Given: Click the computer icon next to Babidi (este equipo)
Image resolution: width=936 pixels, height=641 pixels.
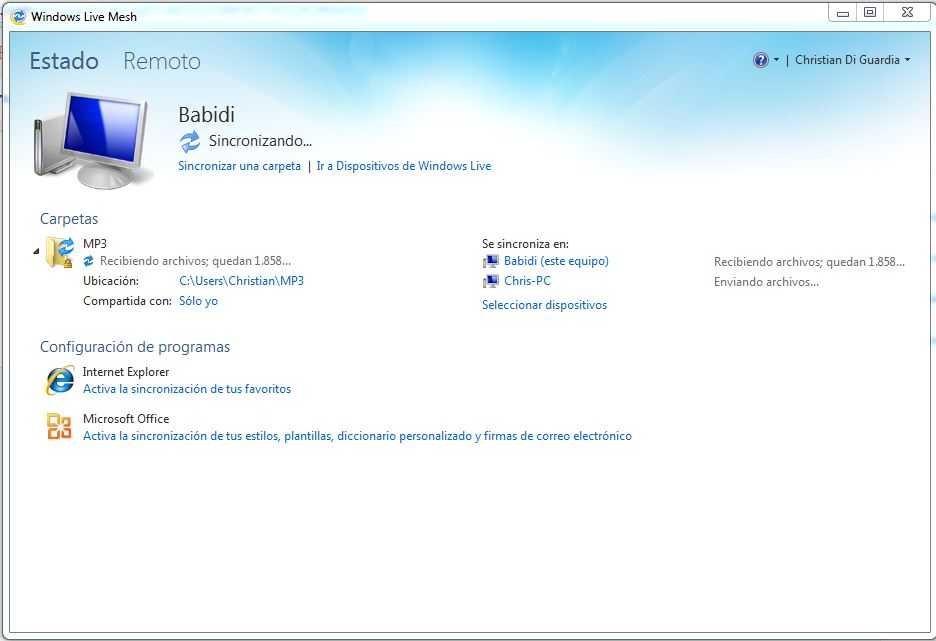Looking at the screenshot, I should click(x=491, y=261).
